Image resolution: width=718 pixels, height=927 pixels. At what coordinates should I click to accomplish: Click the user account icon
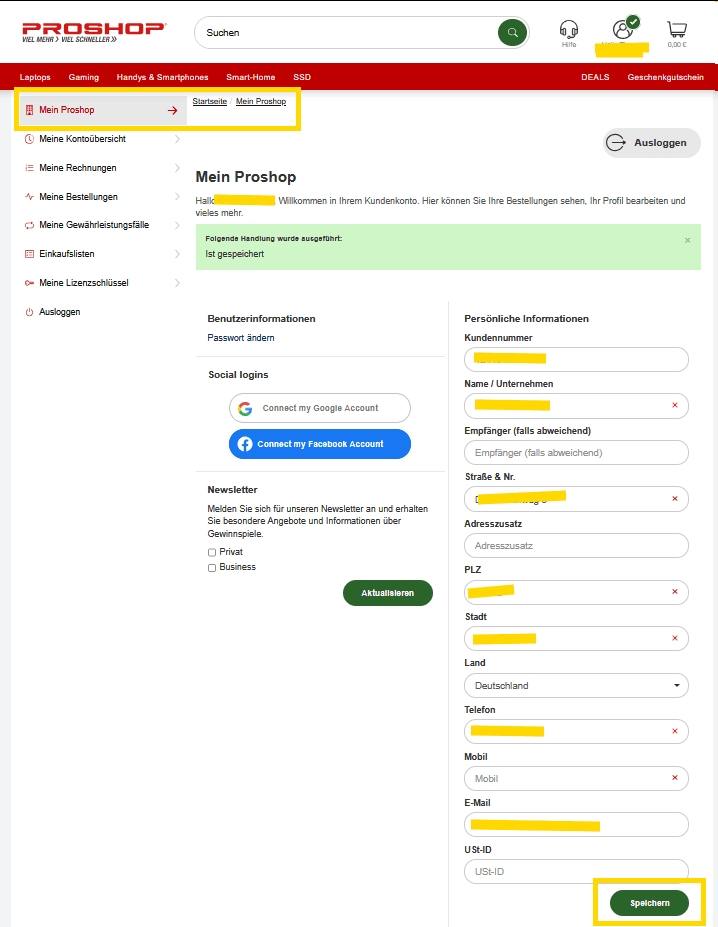pyautogui.click(x=623, y=29)
